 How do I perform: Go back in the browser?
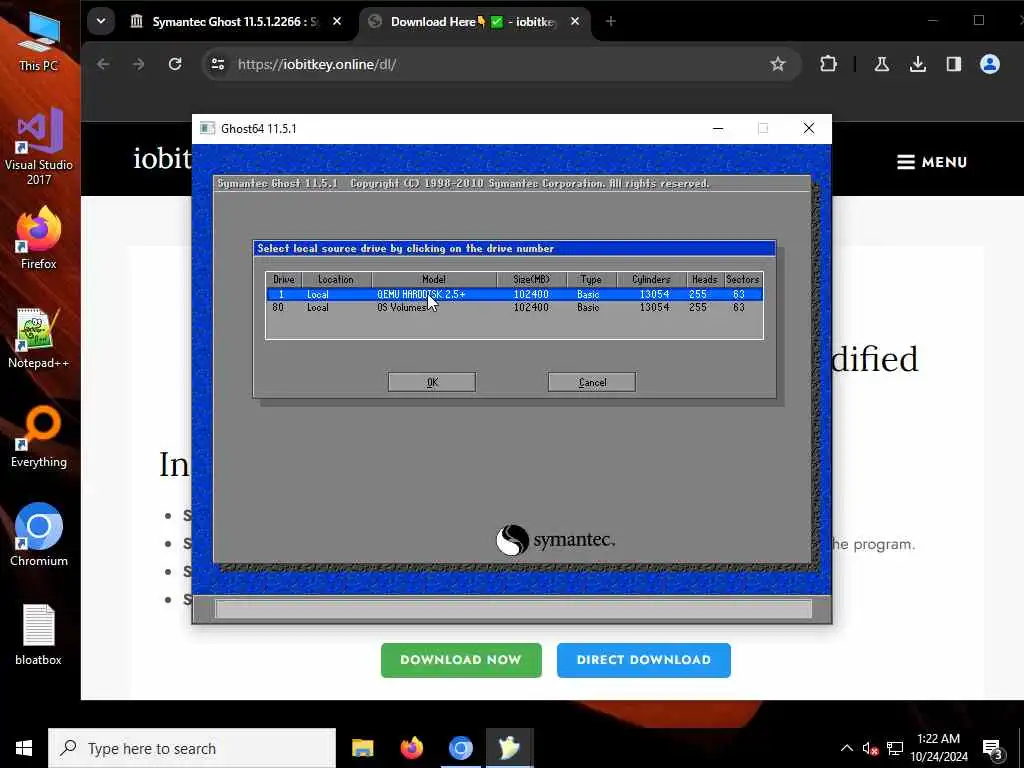(x=103, y=64)
